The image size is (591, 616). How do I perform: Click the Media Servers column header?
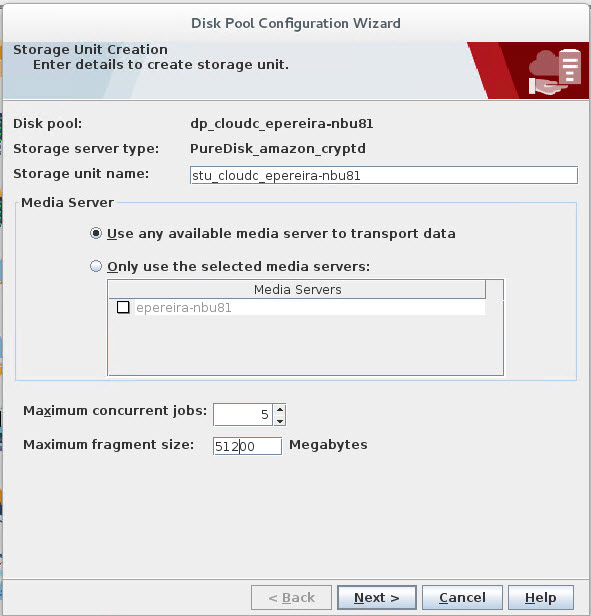[297, 290]
